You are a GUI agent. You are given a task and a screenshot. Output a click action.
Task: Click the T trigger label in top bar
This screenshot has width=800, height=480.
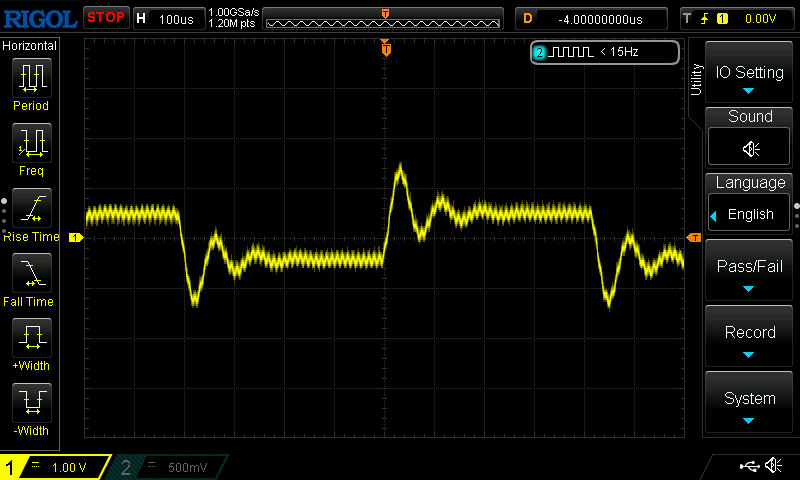[687, 19]
